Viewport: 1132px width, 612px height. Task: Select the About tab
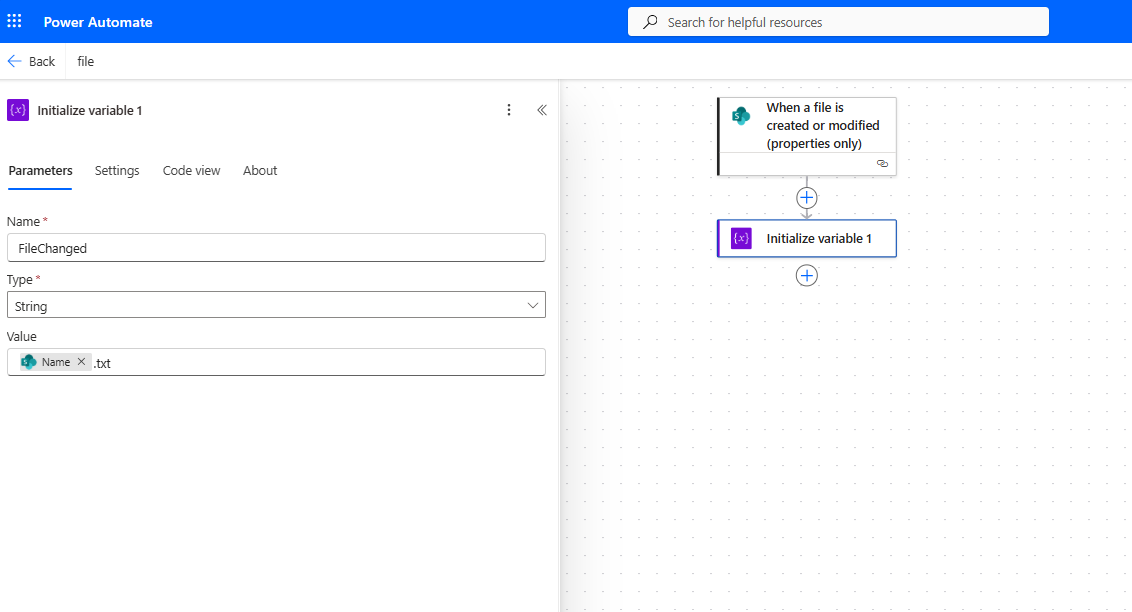click(x=260, y=171)
